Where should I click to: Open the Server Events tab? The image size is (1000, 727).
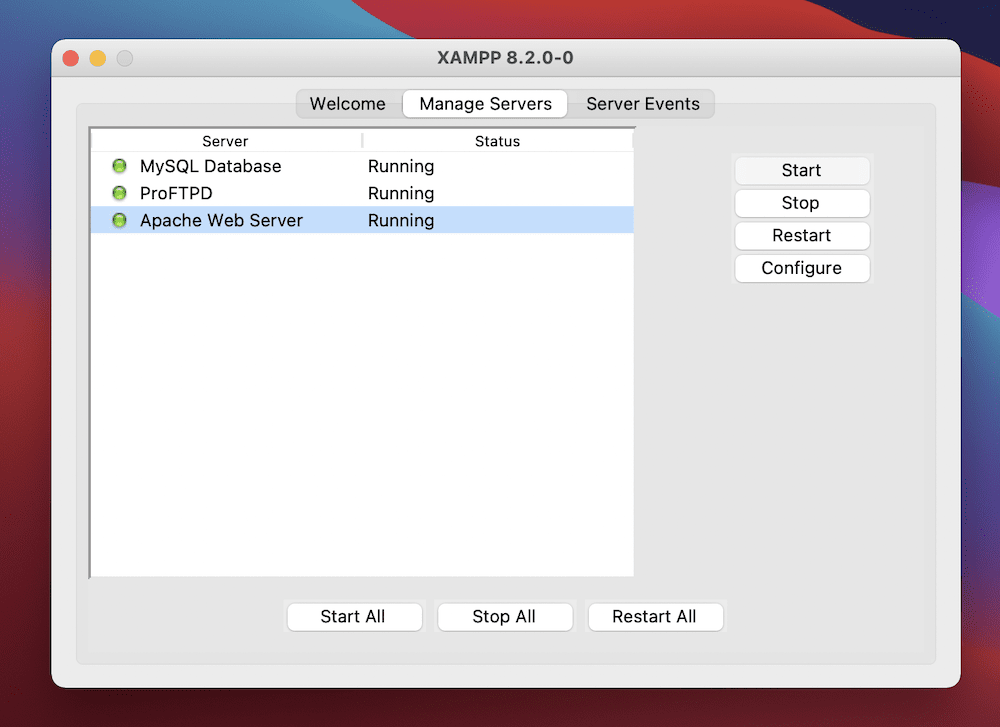click(642, 103)
